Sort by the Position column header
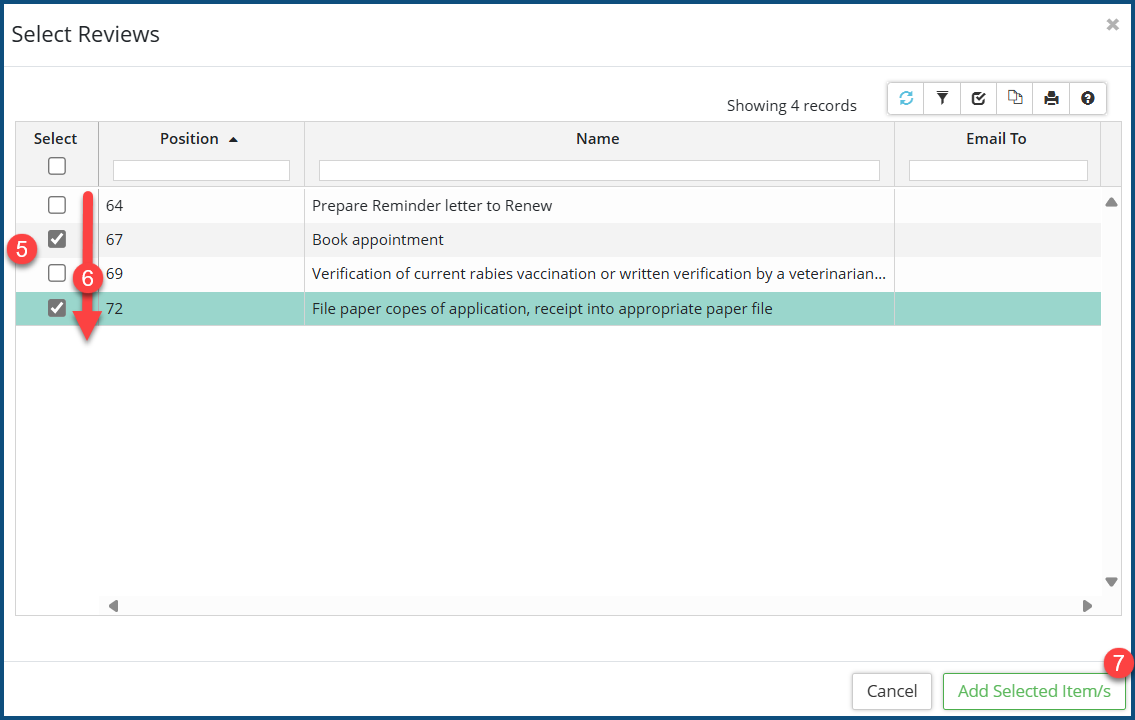This screenshot has height=720, width=1135. point(190,139)
